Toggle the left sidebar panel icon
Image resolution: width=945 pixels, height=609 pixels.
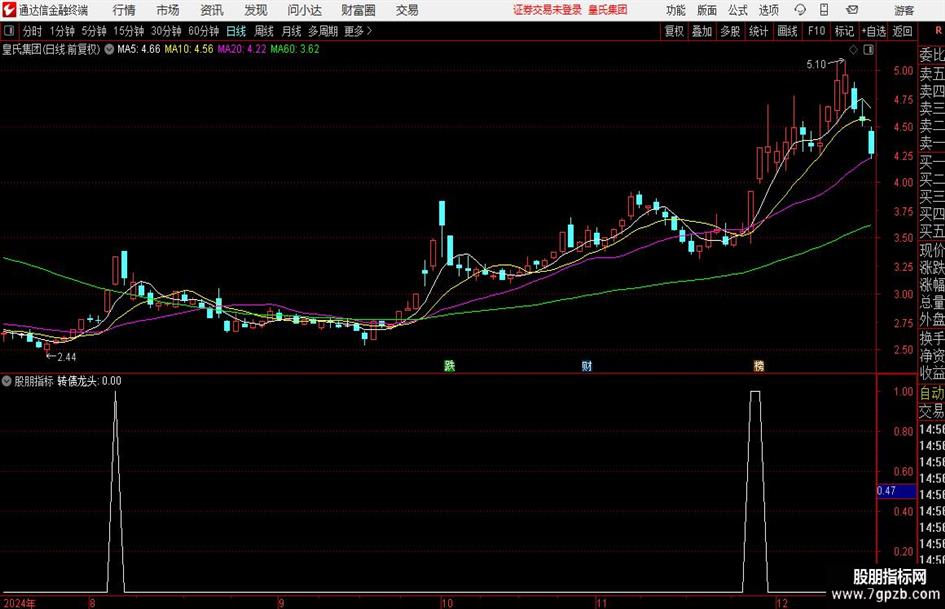[x=9, y=31]
